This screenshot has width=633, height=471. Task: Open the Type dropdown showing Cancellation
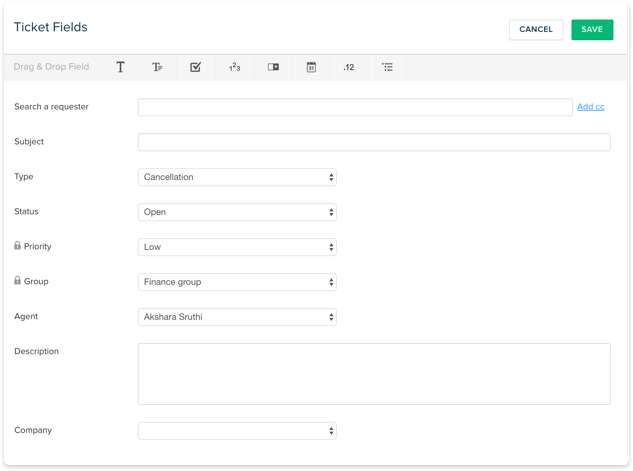pyautogui.click(x=237, y=177)
